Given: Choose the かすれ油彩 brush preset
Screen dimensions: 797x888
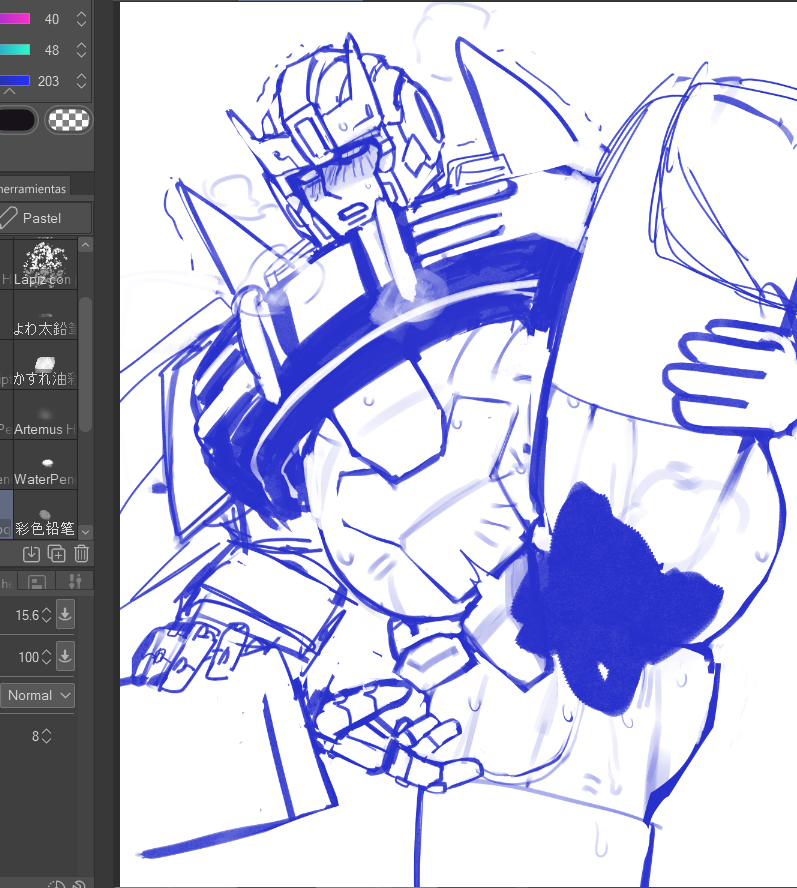Looking at the screenshot, I should 45,364.
